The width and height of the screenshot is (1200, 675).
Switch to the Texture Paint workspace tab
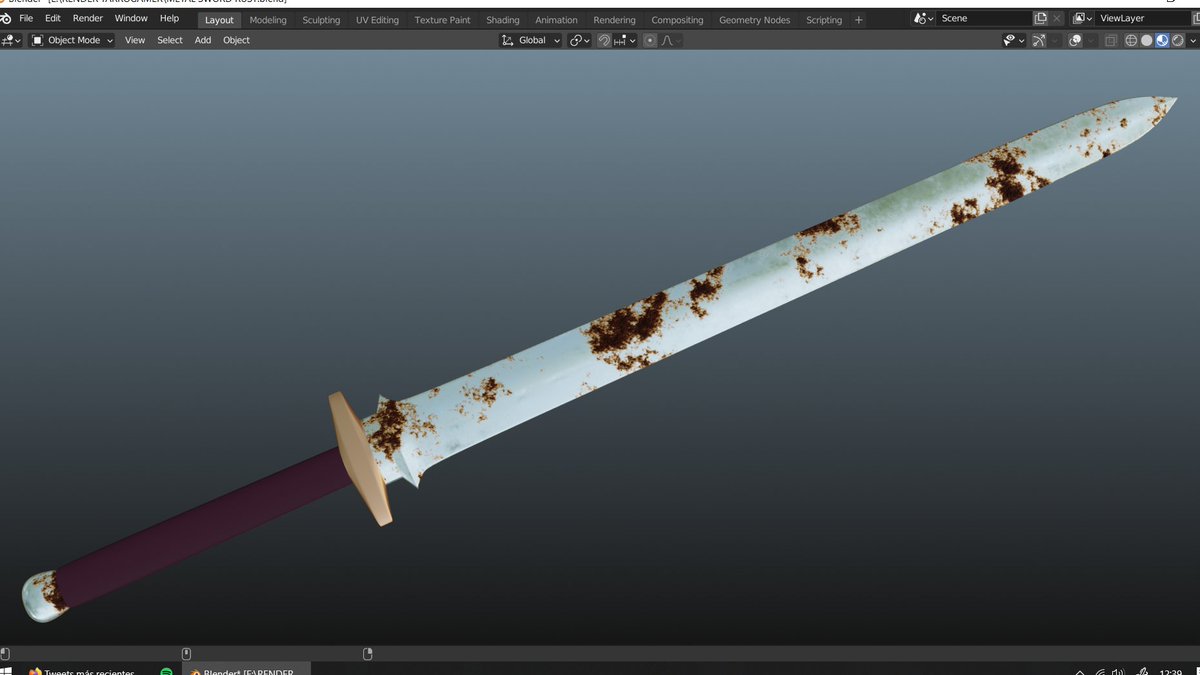443,20
